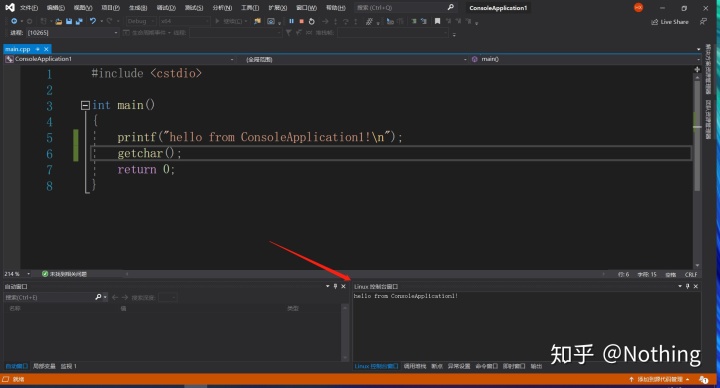Switch to the Locals (局部变量) tab

(x=44, y=366)
